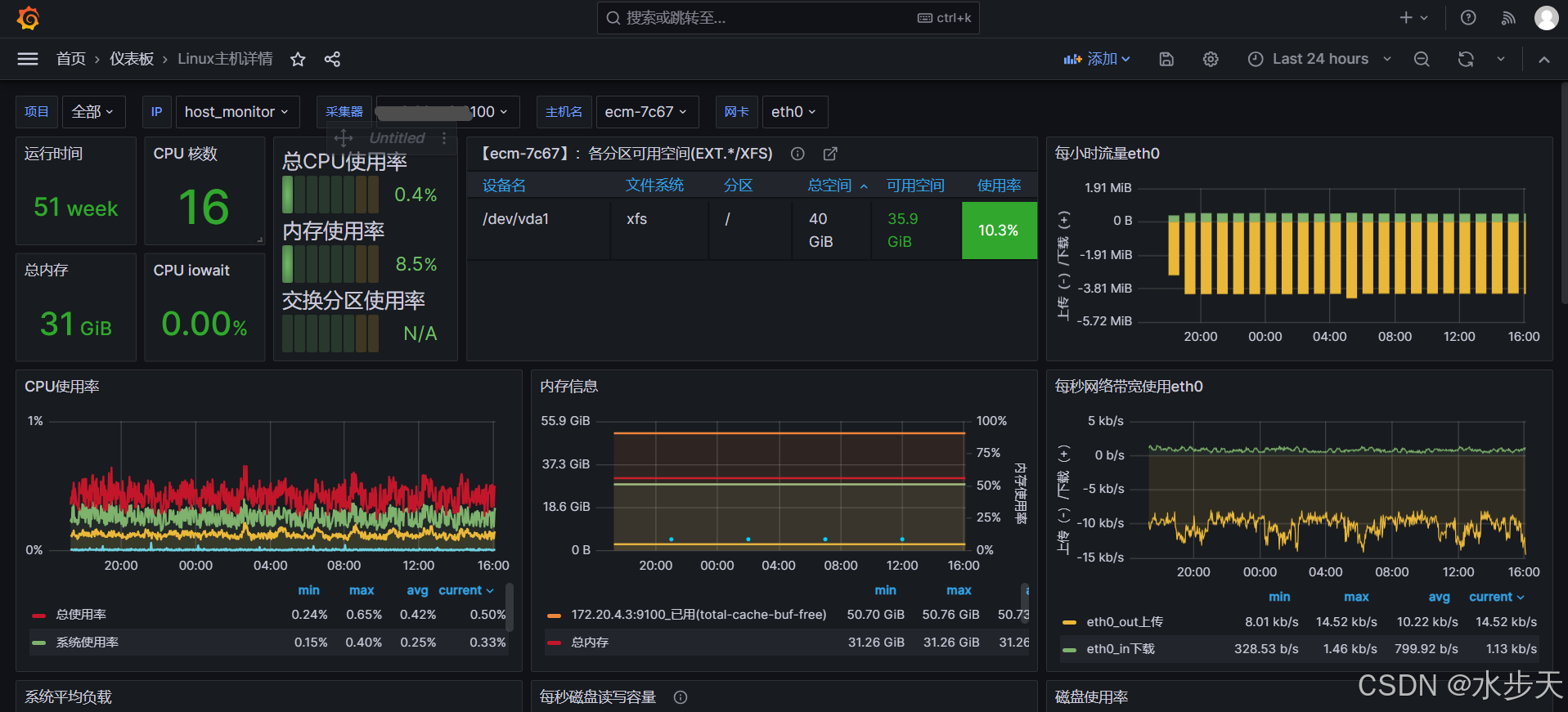Open the help question-mark icon
The width and height of the screenshot is (1568, 712).
coord(1468,18)
